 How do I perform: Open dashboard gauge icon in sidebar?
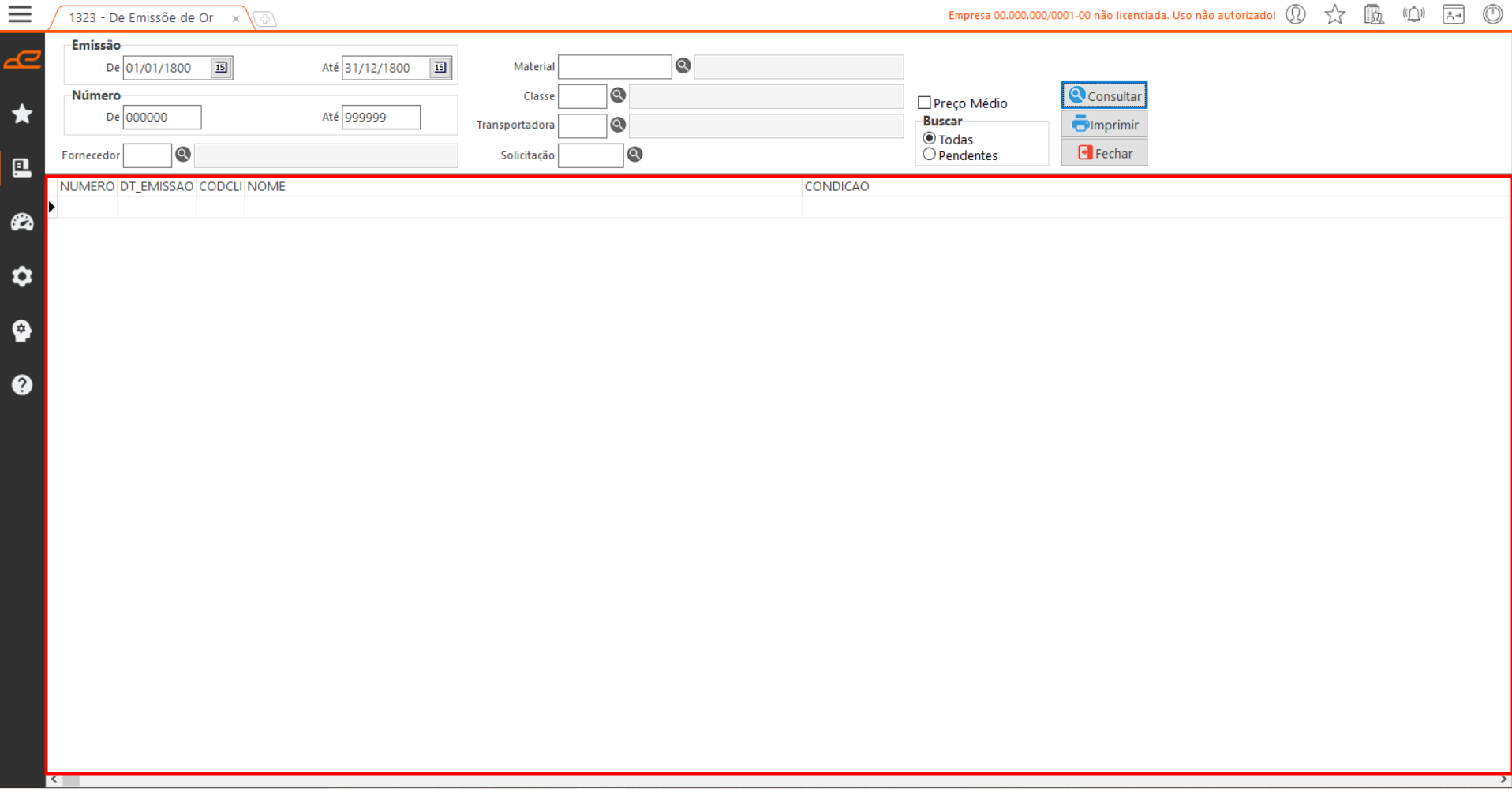tap(22, 222)
